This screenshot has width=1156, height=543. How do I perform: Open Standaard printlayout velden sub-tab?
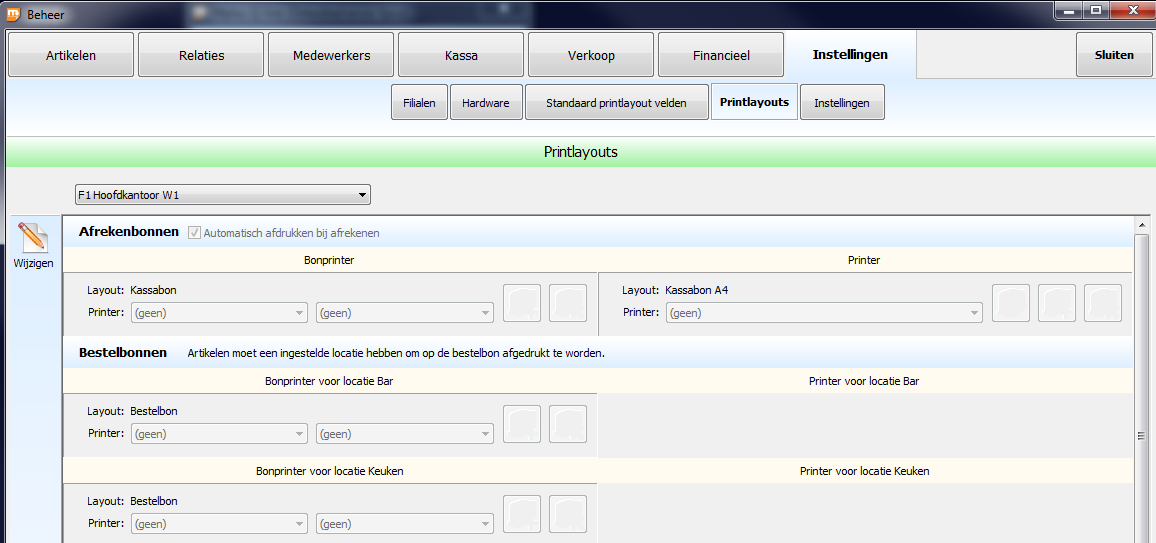616,102
